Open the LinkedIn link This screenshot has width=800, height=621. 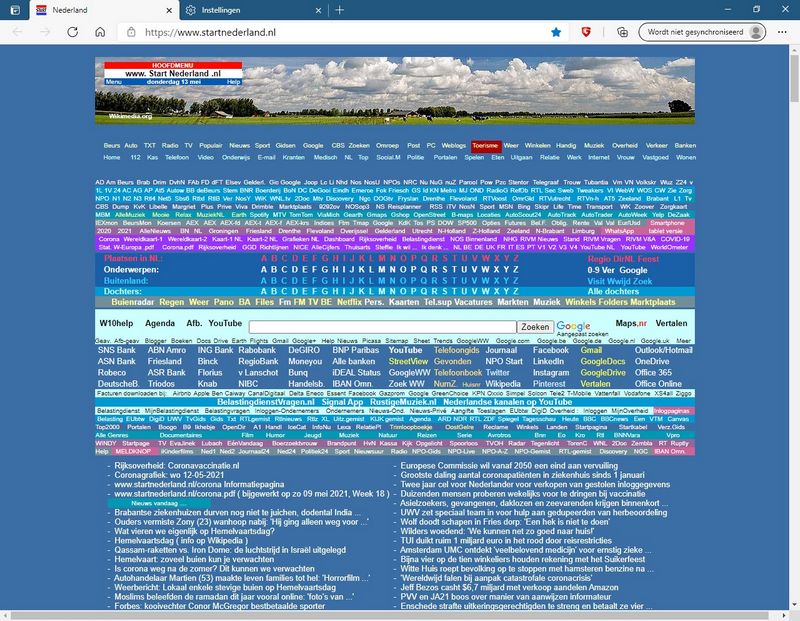tap(548, 361)
